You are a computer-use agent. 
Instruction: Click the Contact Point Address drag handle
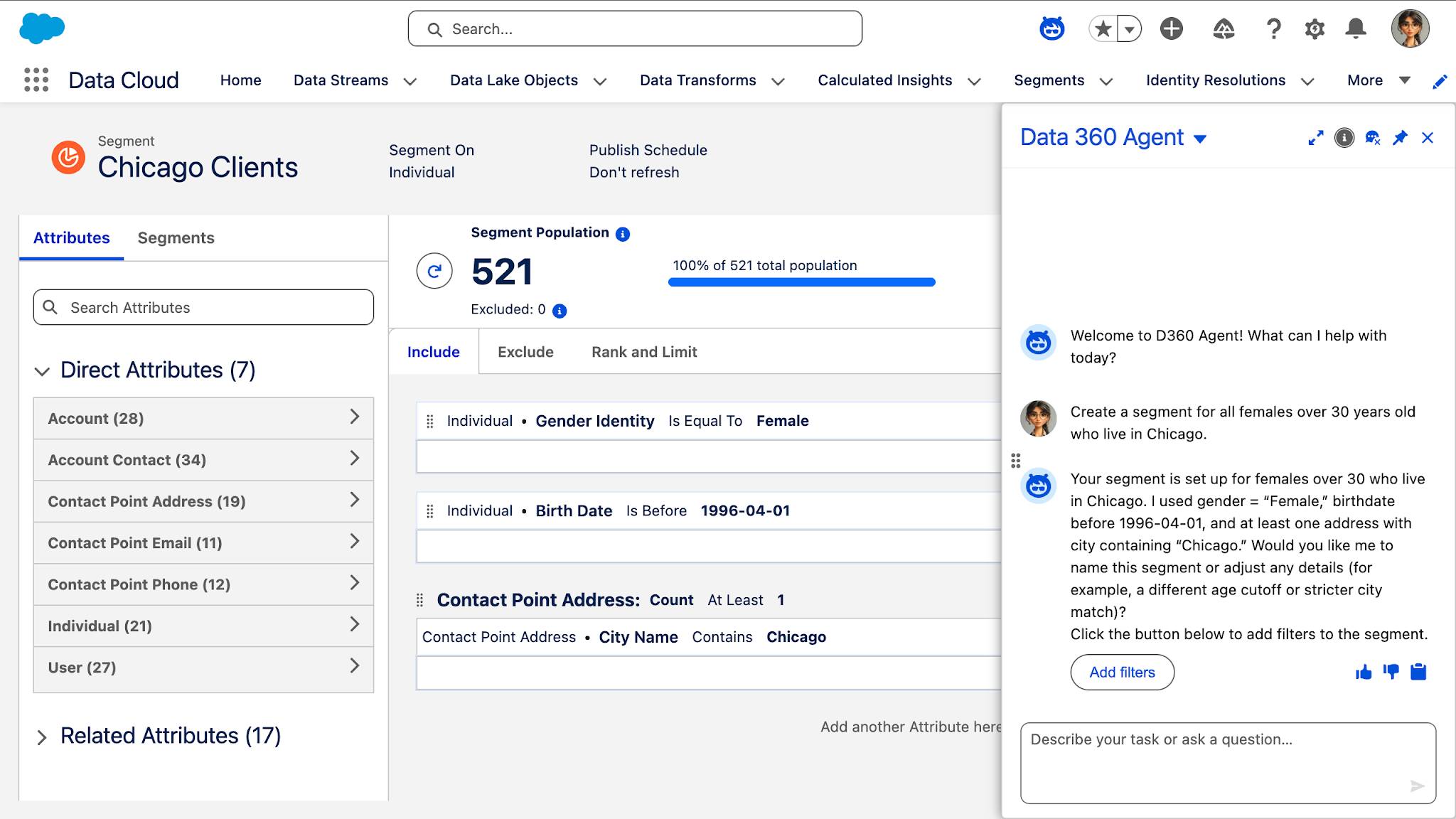(419, 601)
